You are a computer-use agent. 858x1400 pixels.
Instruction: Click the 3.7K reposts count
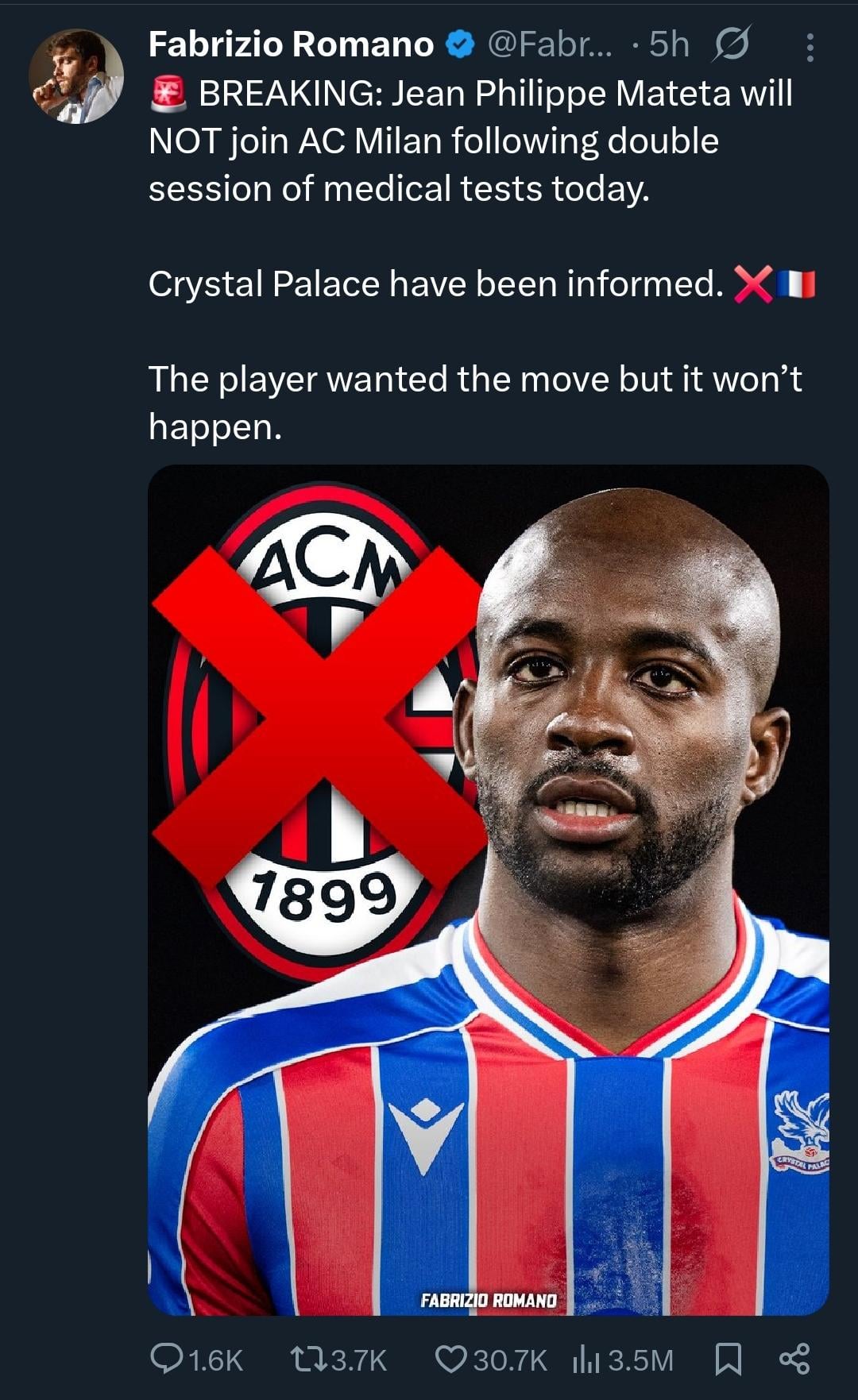click(x=359, y=1360)
